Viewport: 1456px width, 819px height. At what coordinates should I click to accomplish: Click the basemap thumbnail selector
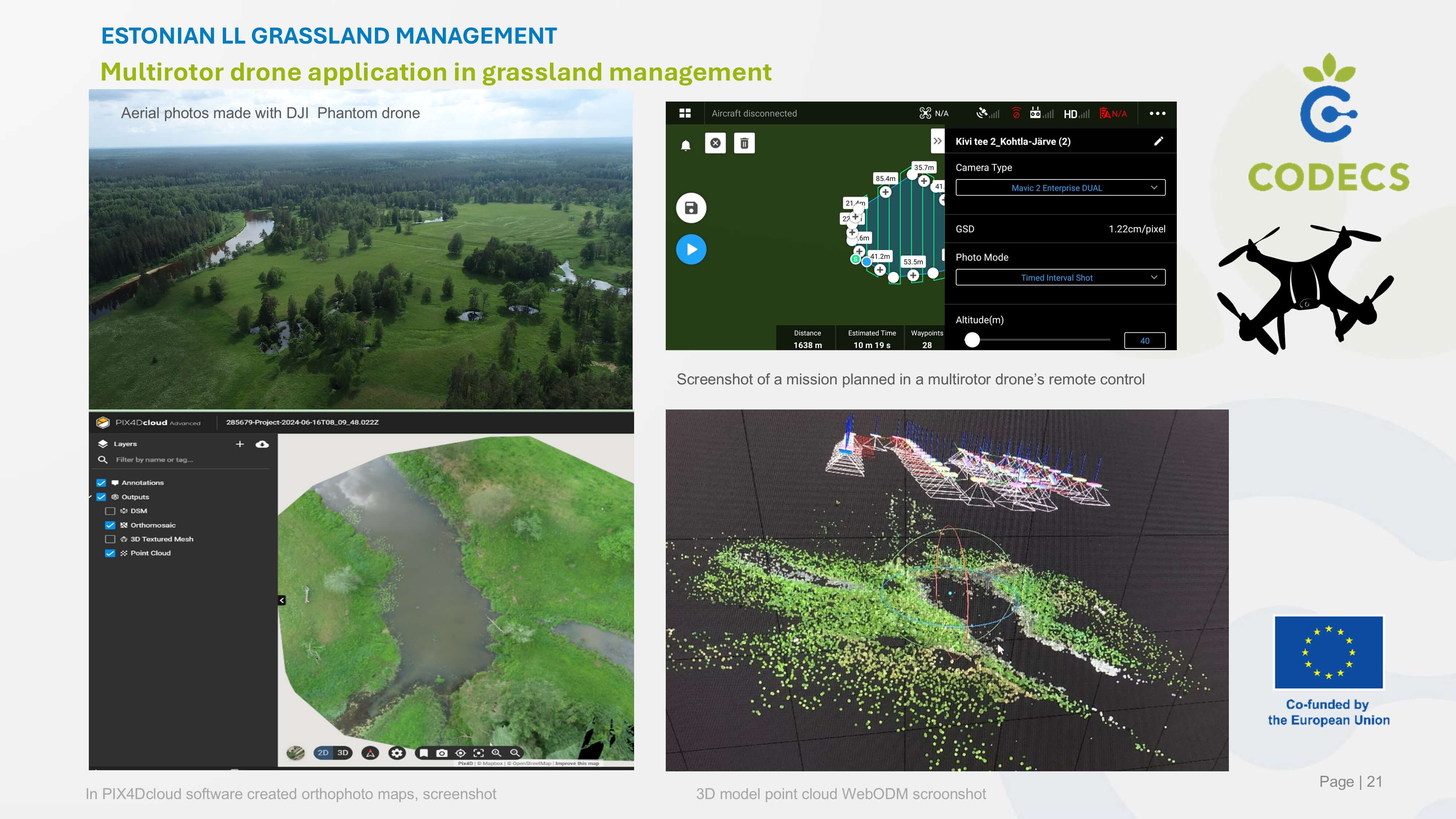[295, 753]
